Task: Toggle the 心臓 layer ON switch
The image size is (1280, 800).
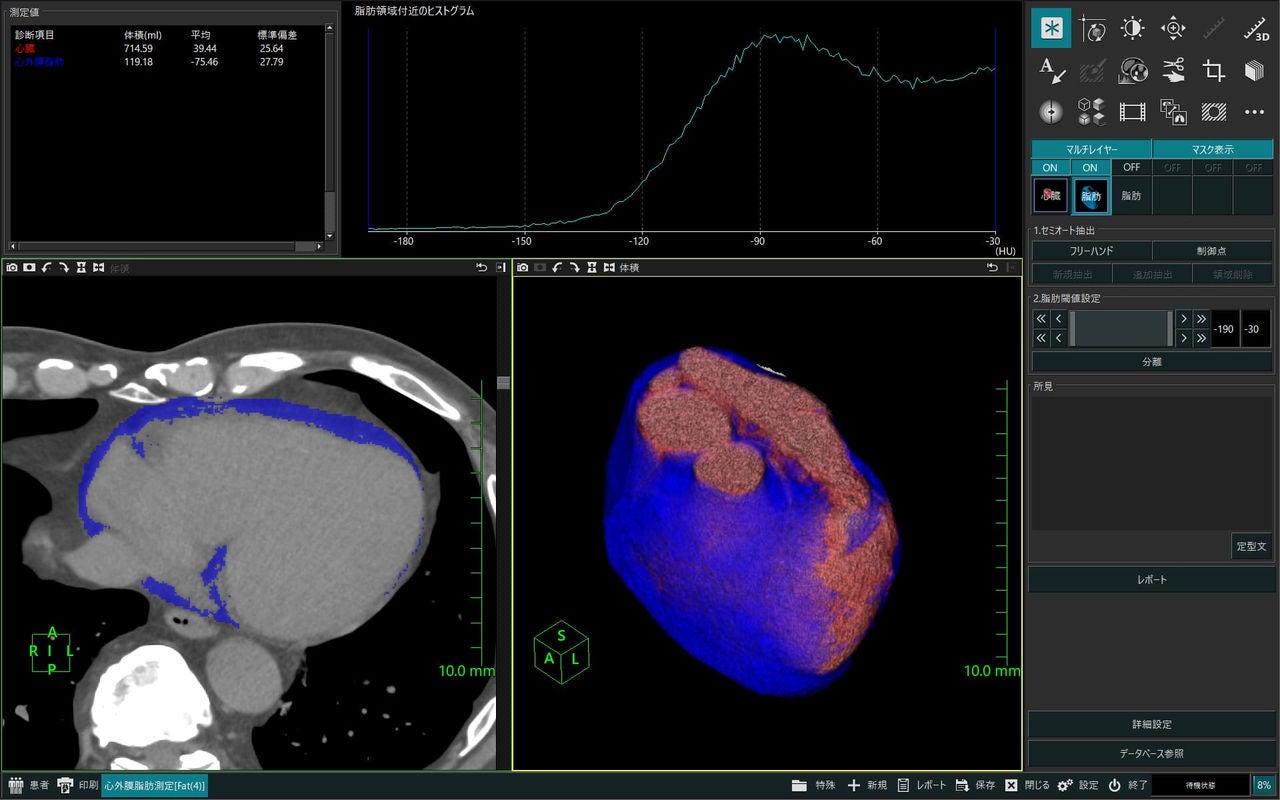Action: coord(1051,168)
